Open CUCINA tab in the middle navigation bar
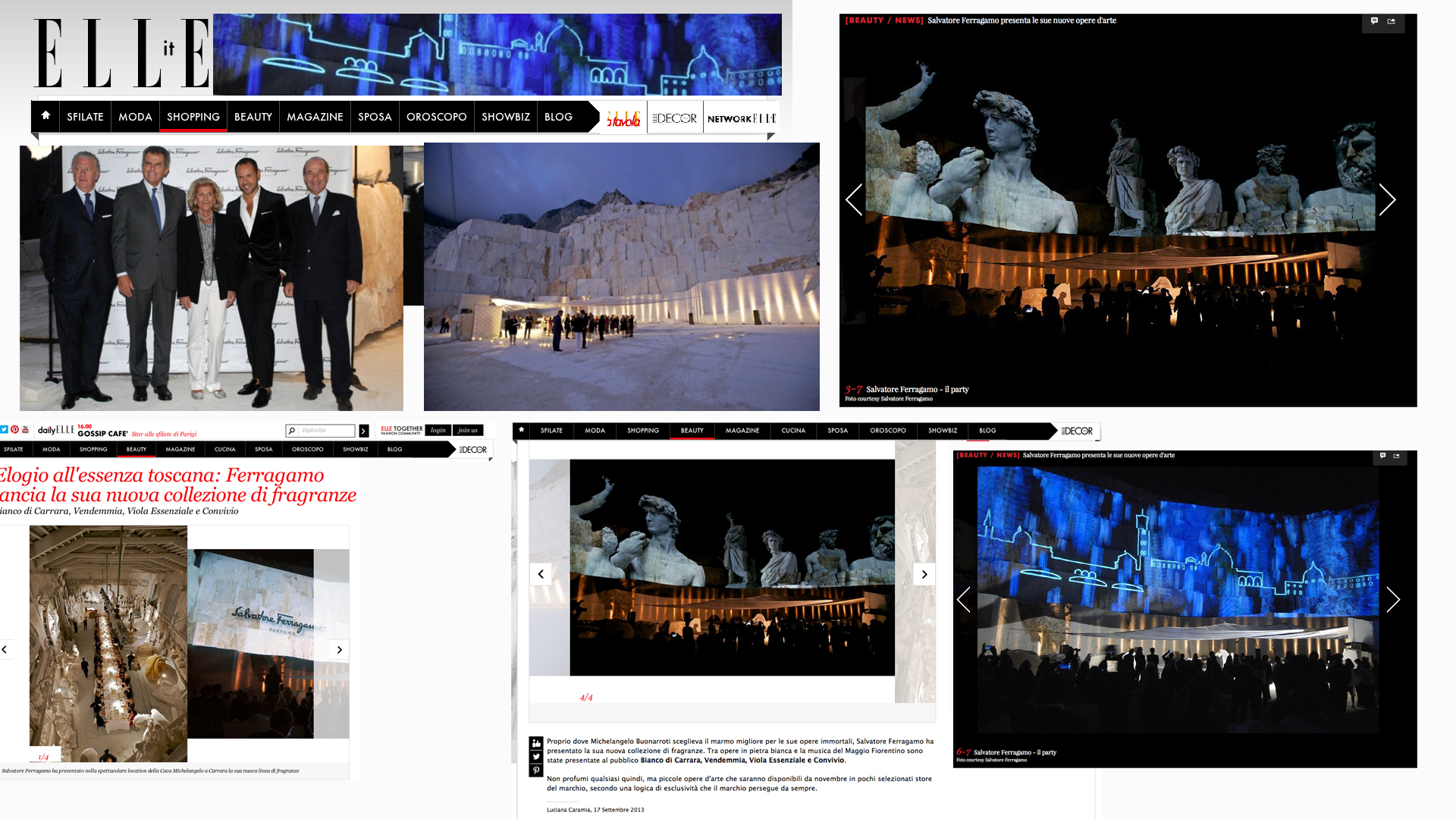 pos(793,431)
